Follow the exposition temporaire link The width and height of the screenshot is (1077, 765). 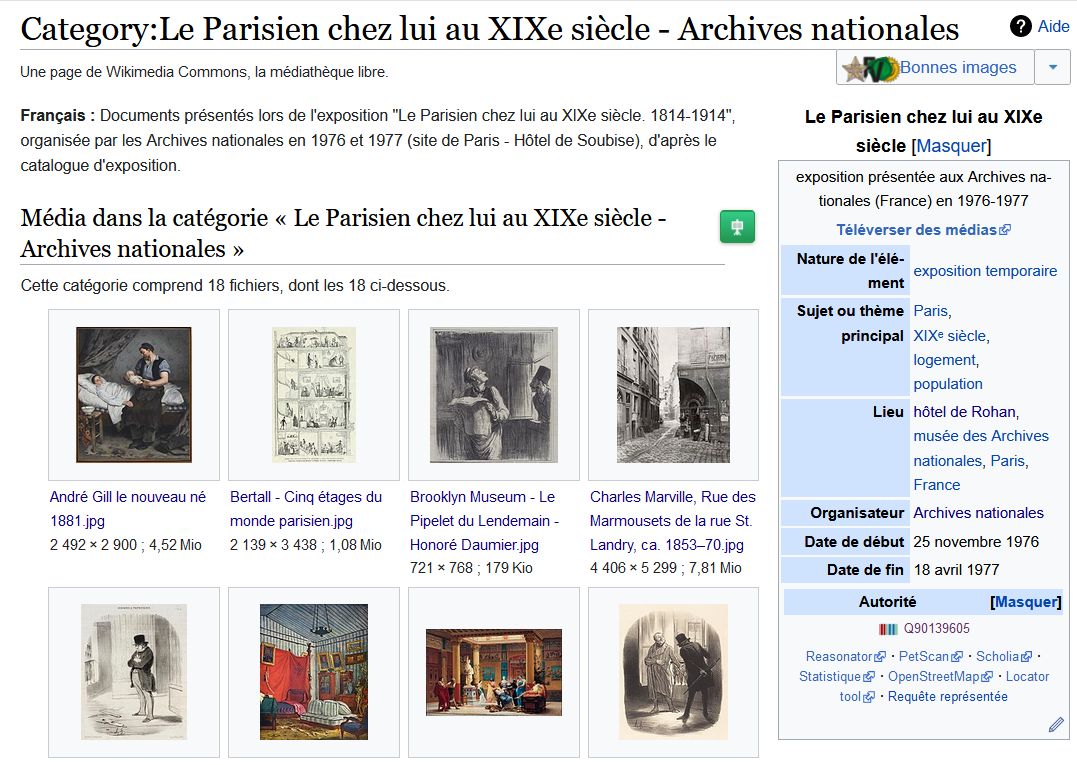tap(985, 271)
